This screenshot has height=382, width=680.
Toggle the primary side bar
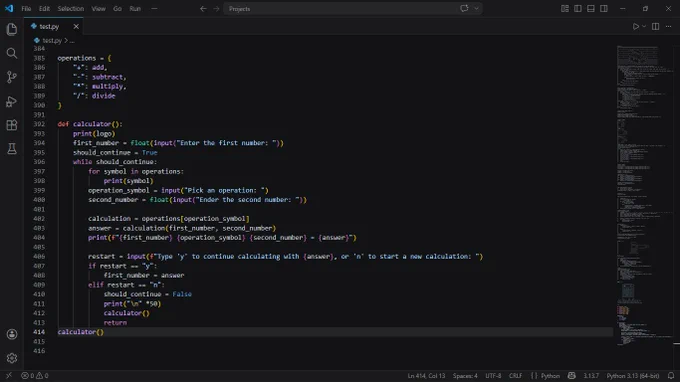[x=578, y=9]
